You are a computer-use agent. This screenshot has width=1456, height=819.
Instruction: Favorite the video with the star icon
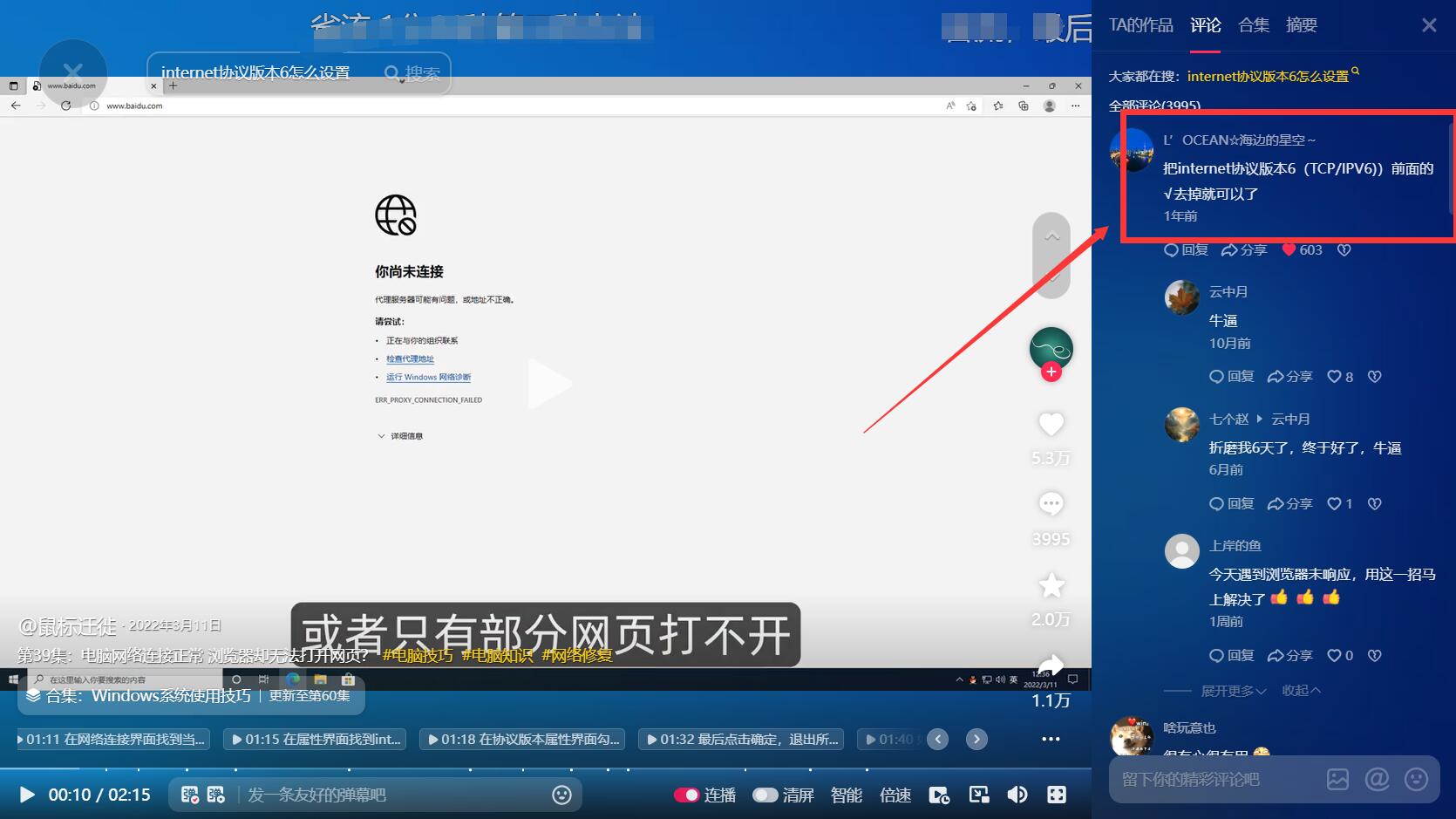[x=1051, y=584]
